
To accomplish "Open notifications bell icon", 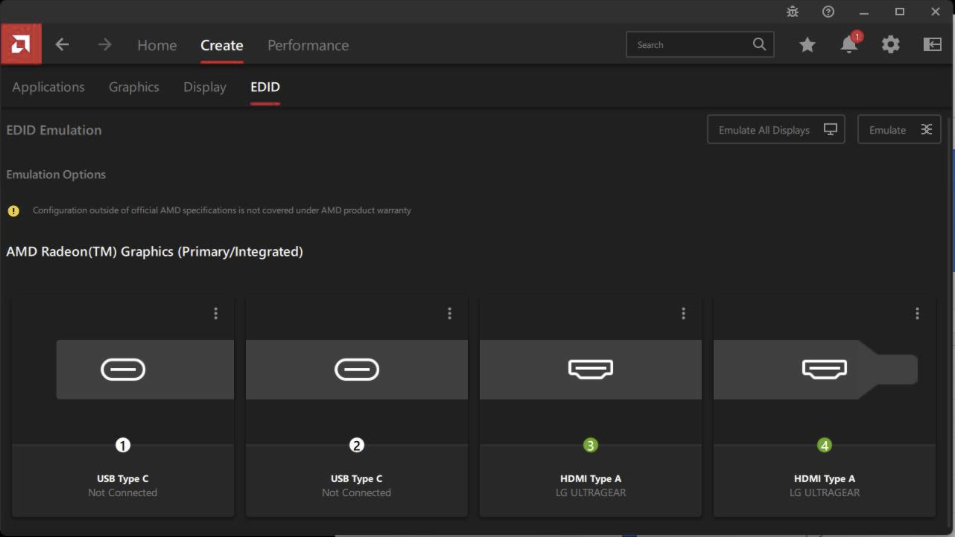I will (x=849, y=44).
